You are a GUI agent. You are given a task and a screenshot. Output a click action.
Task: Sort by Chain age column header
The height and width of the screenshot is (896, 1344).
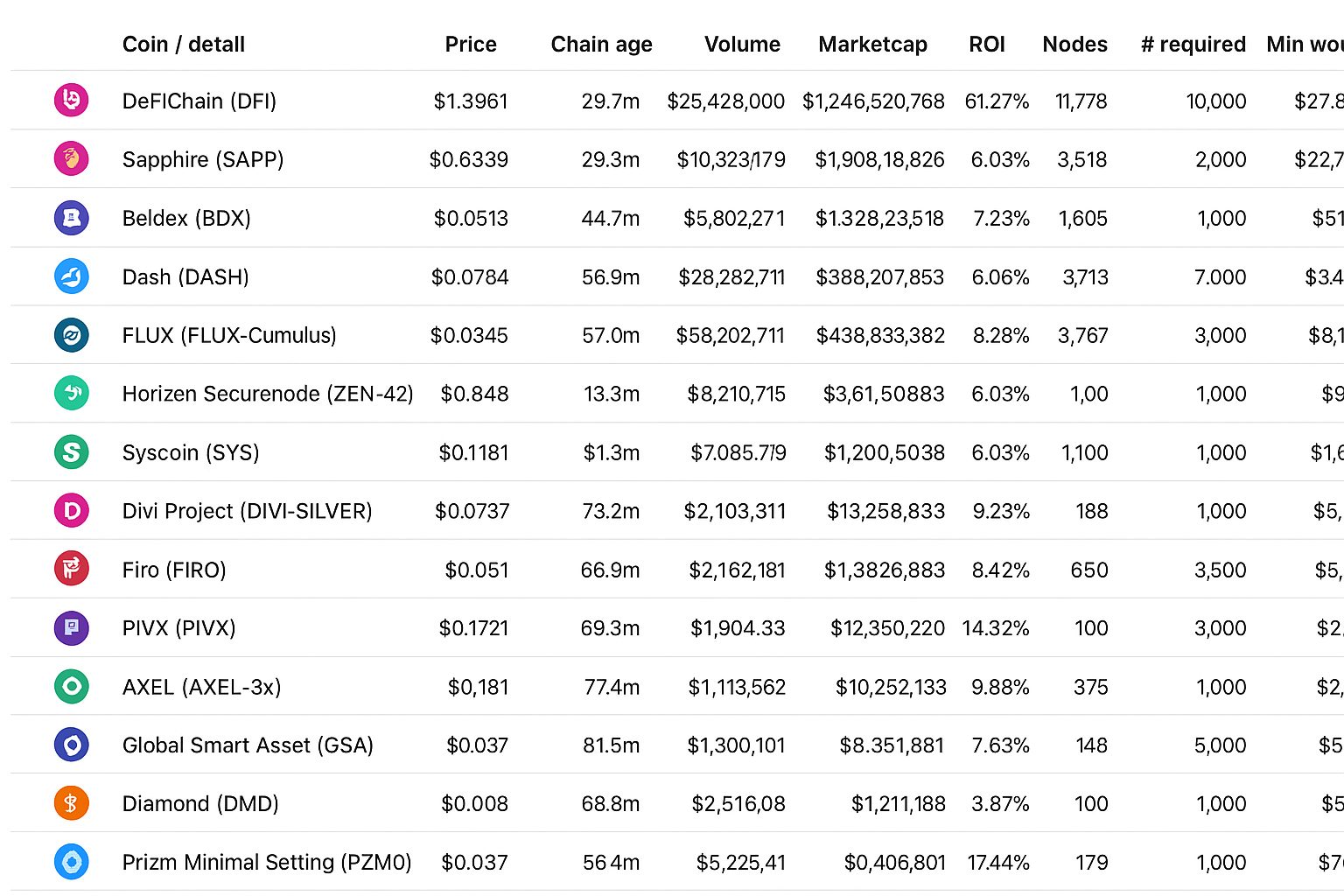(x=601, y=45)
